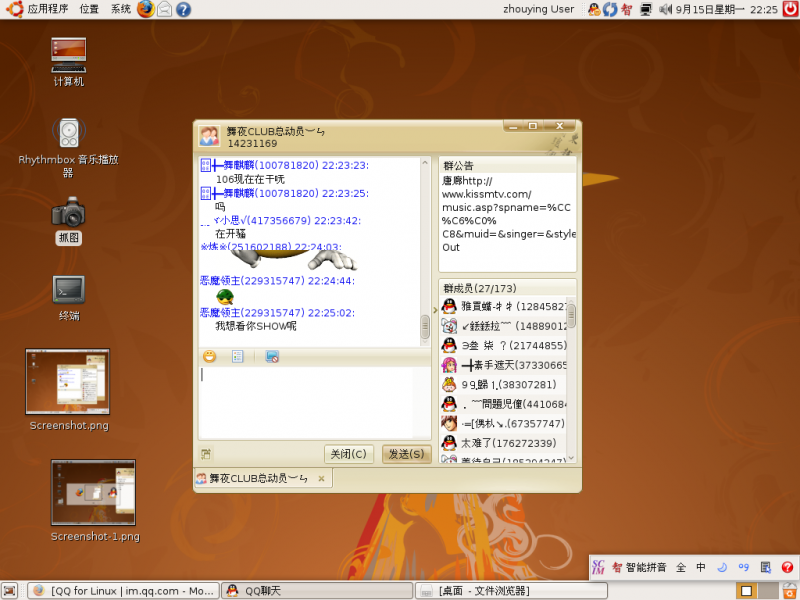Switch to the second workspace in pager
The image size is (800, 600).
[x=767, y=591]
